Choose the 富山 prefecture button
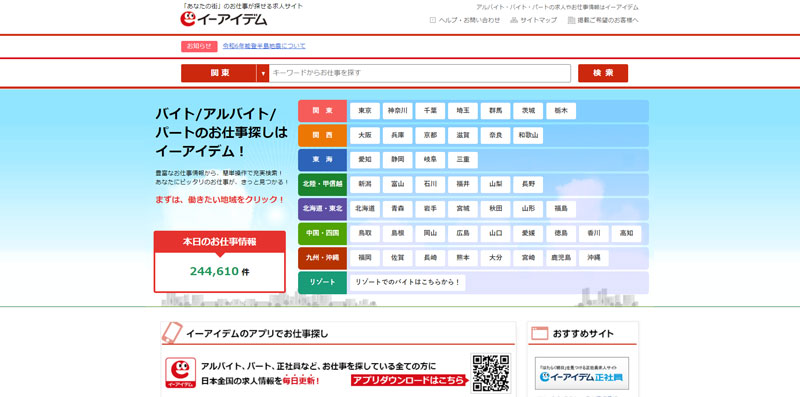Viewport: 800px width, 397px height. click(397, 184)
